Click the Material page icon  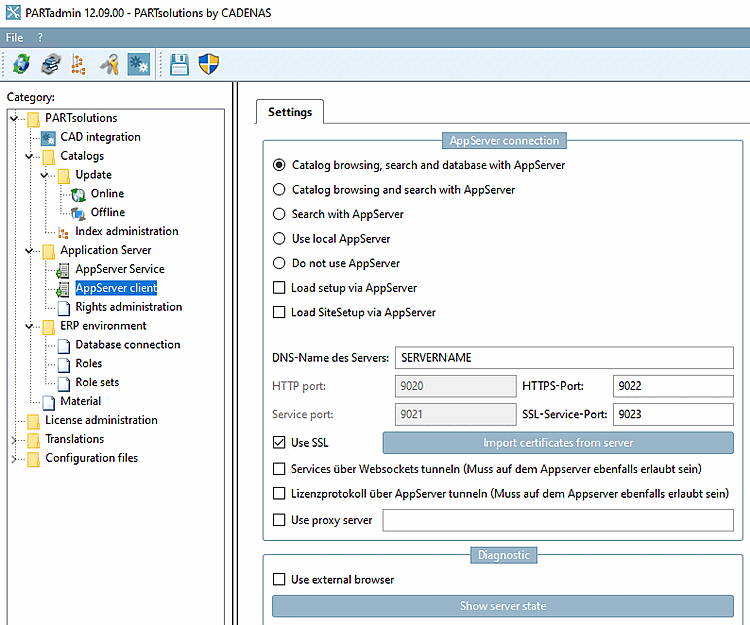pyautogui.click(x=48, y=403)
